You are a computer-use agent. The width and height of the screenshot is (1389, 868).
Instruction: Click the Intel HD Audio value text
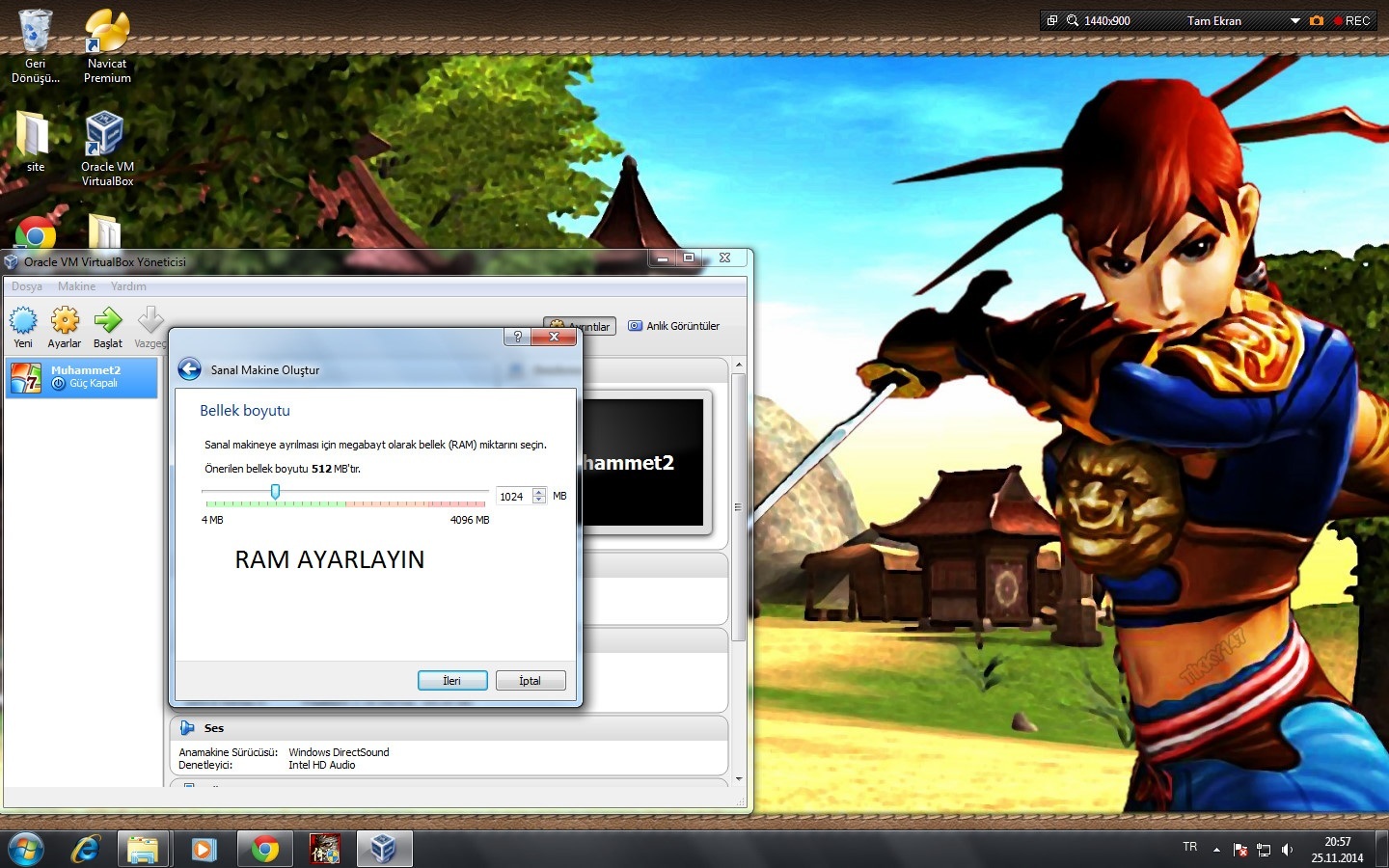pyautogui.click(x=322, y=765)
